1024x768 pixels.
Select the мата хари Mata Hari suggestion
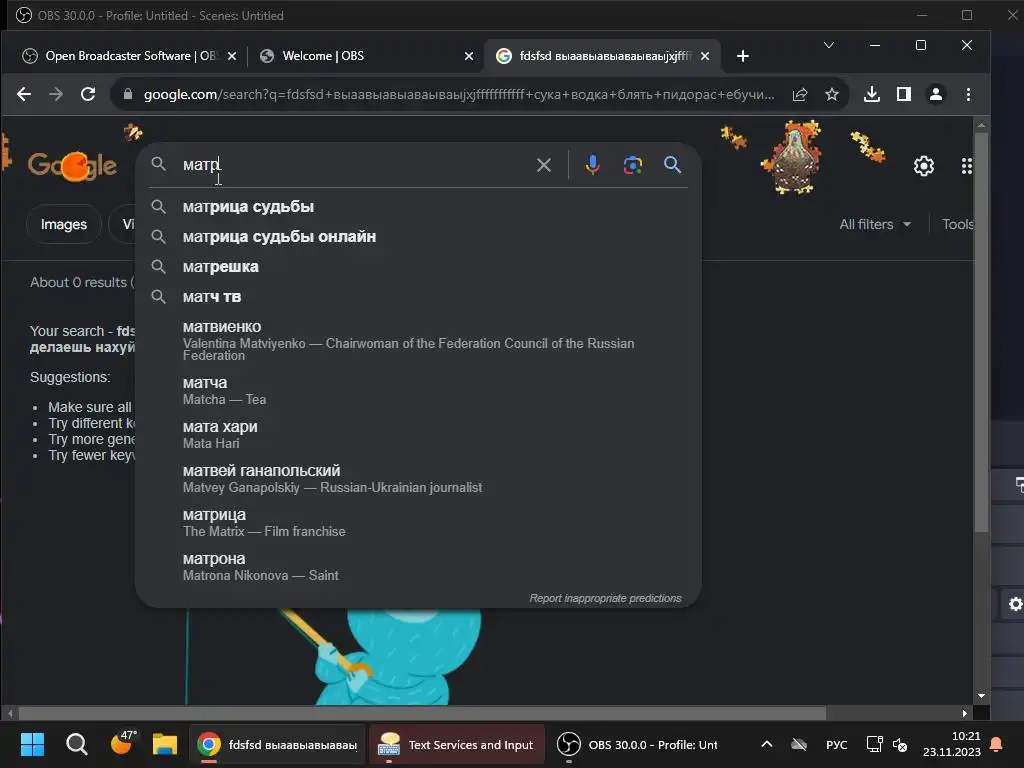[418, 434]
